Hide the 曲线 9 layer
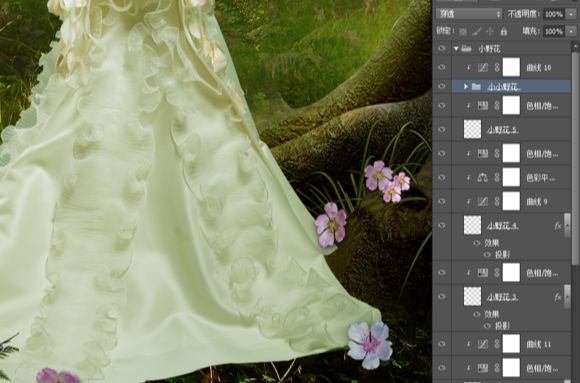 (x=442, y=201)
